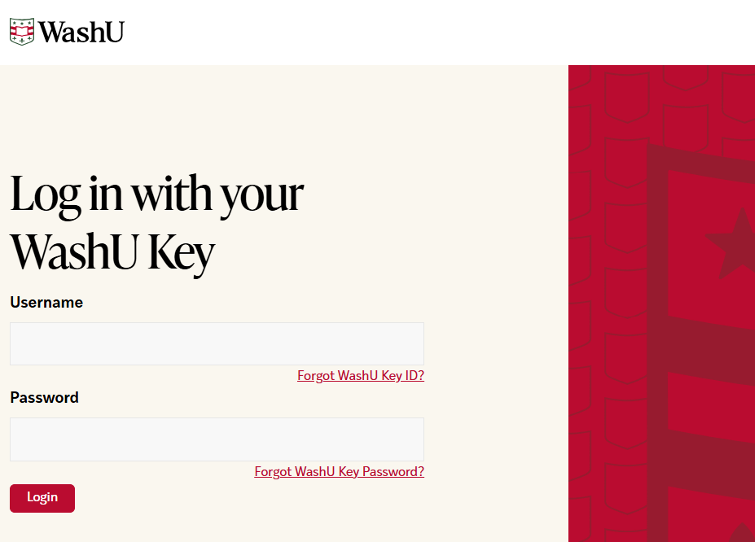Image resolution: width=755 pixels, height=542 pixels.
Task: Click the "Log in with your" heading line
Action: 156,195
